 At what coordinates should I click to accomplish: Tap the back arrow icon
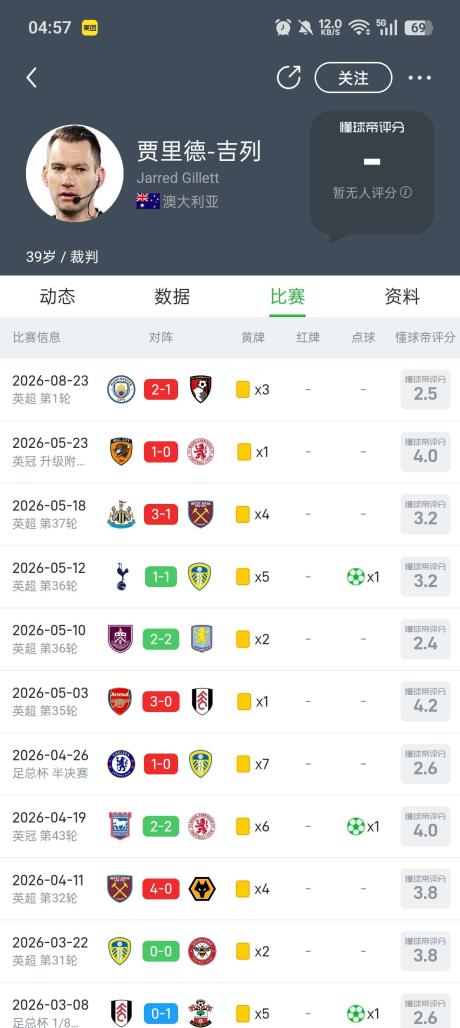(x=31, y=78)
